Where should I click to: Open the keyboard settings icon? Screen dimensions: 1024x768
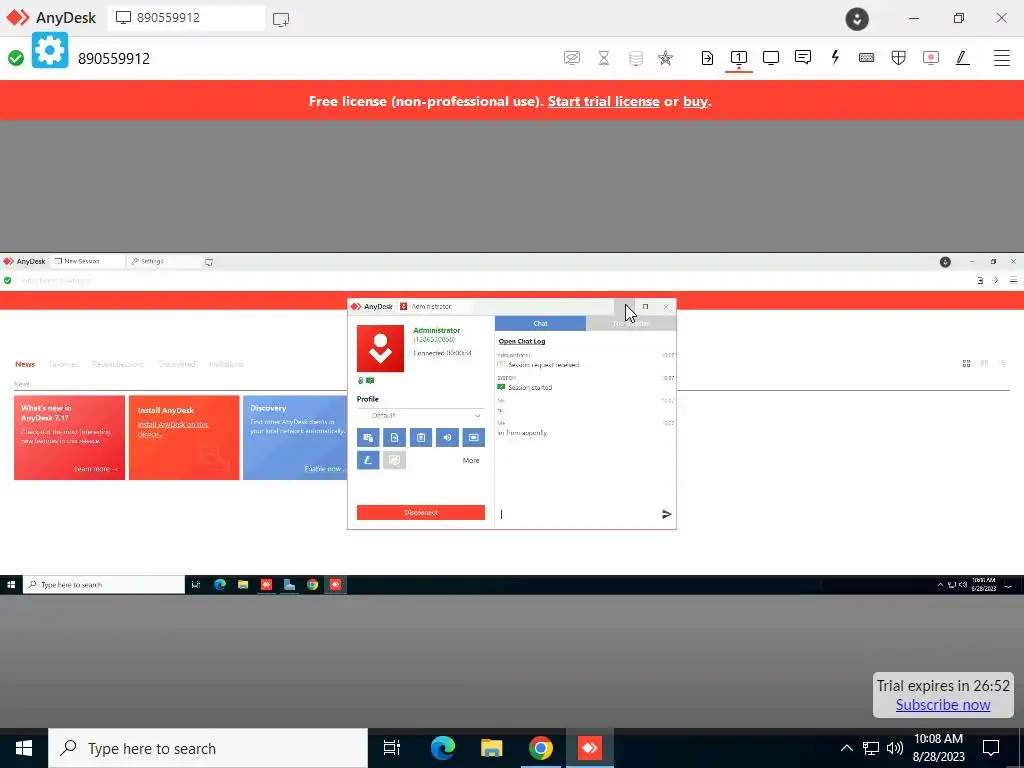point(867,57)
